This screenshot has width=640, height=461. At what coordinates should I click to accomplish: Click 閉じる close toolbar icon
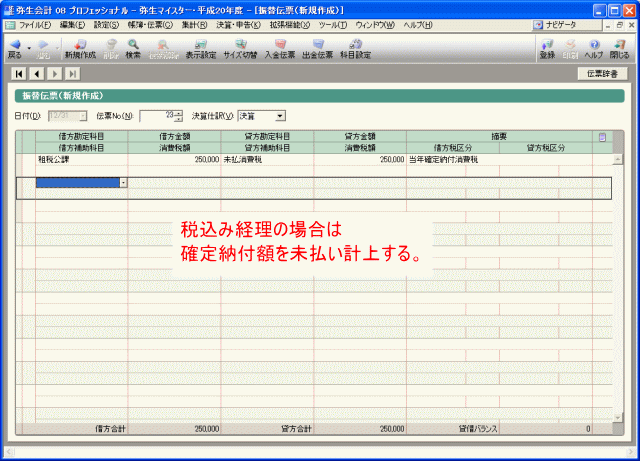click(619, 49)
